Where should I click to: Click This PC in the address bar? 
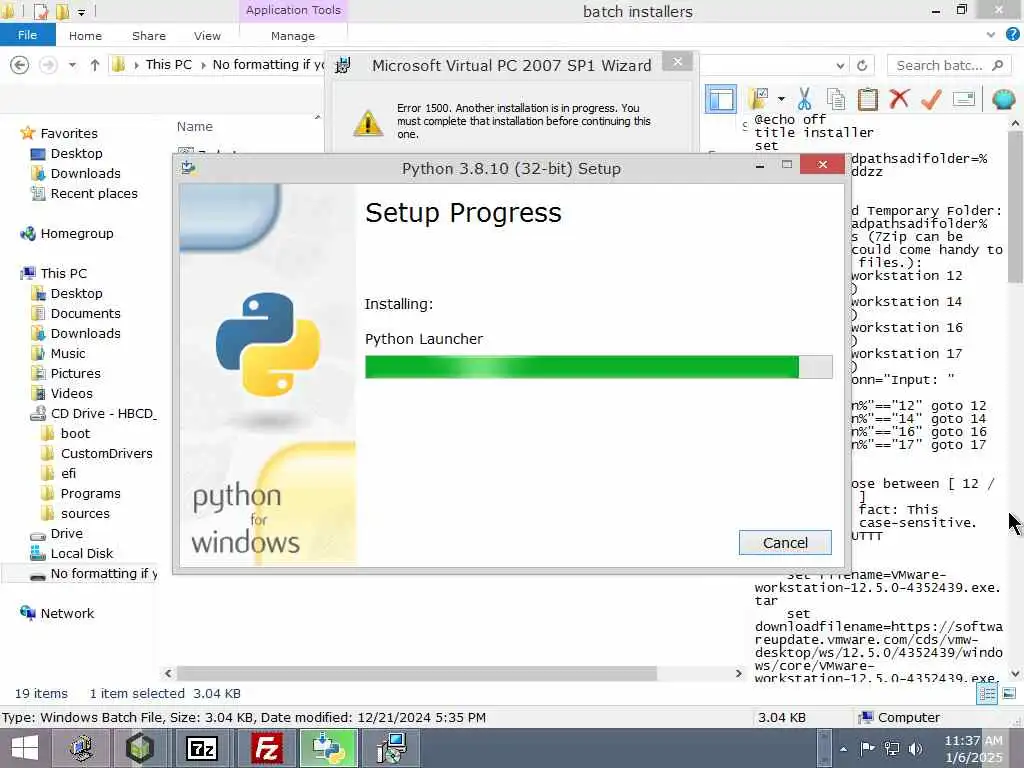tap(168, 65)
